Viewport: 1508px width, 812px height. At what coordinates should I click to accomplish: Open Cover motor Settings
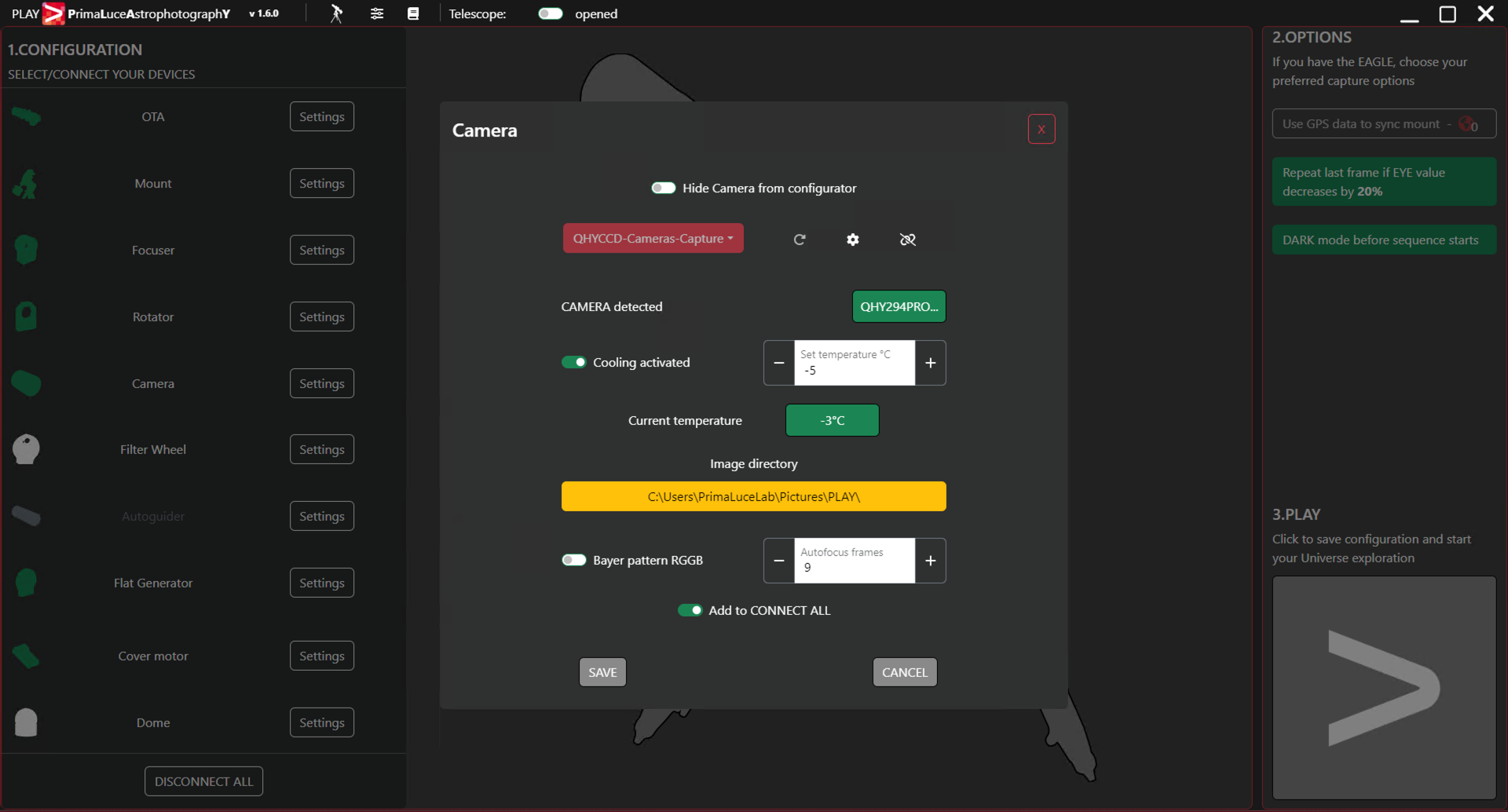point(322,657)
